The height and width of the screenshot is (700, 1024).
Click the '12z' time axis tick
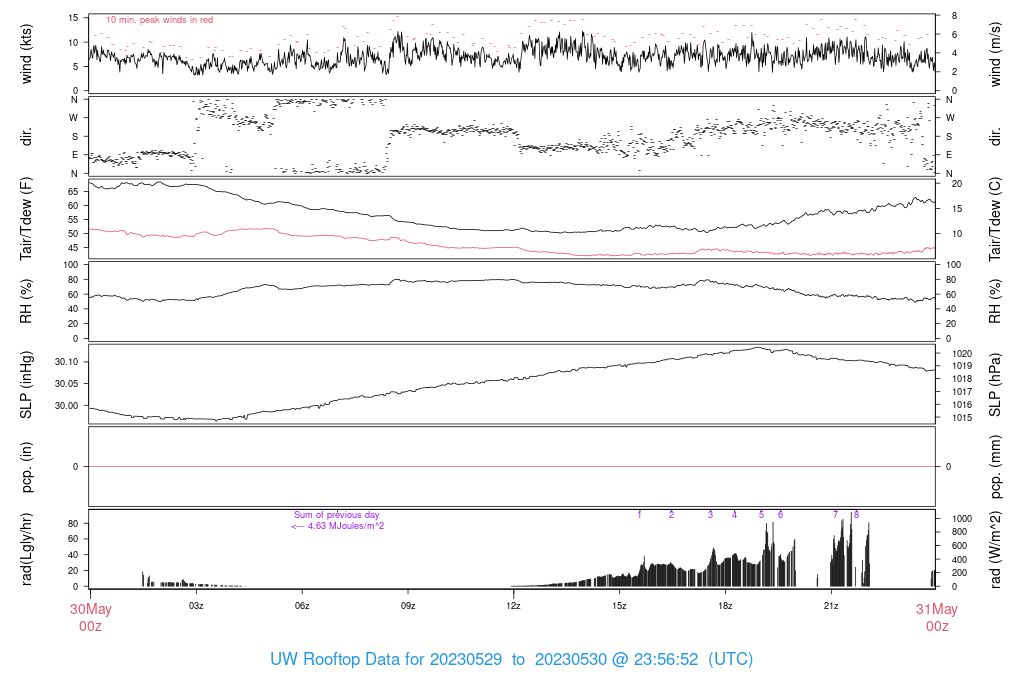tap(513, 606)
